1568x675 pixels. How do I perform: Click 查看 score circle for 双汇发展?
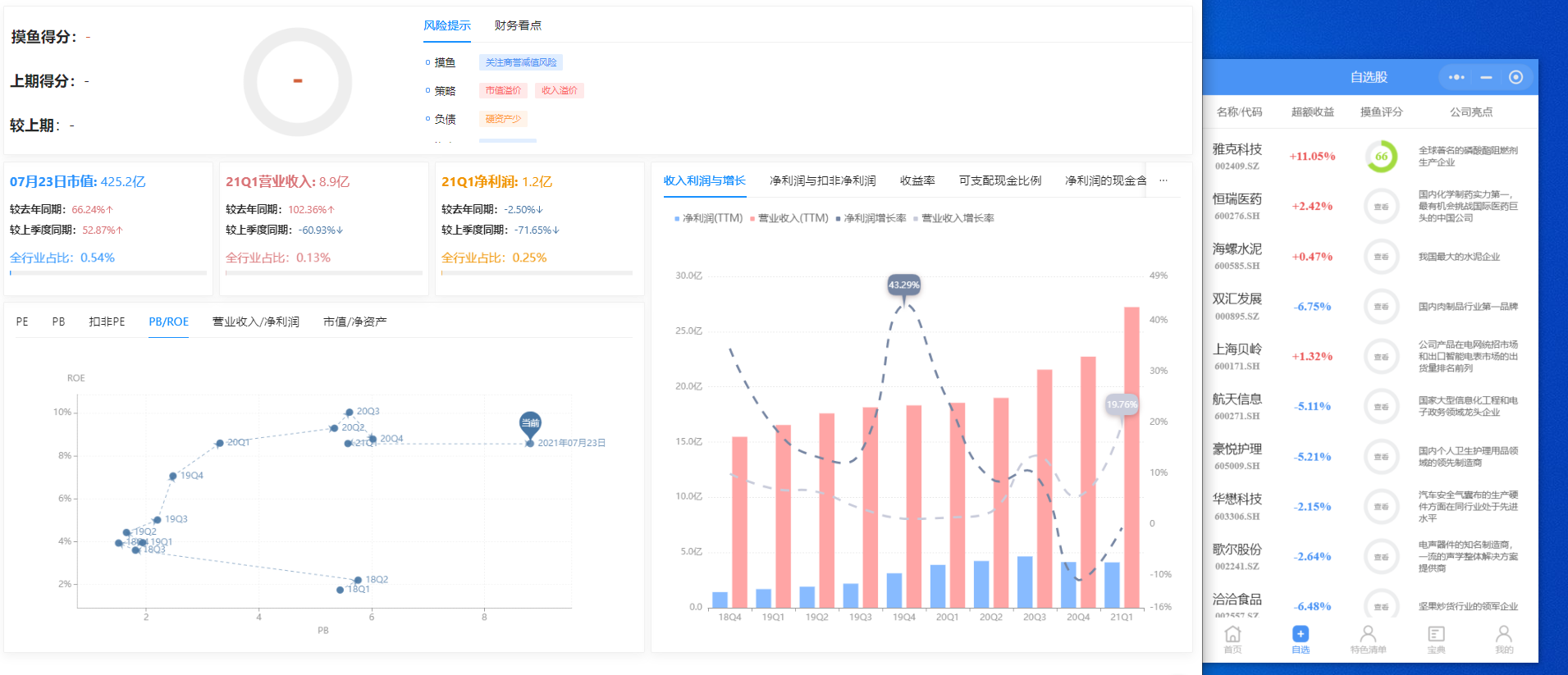tap(1382, 307)
